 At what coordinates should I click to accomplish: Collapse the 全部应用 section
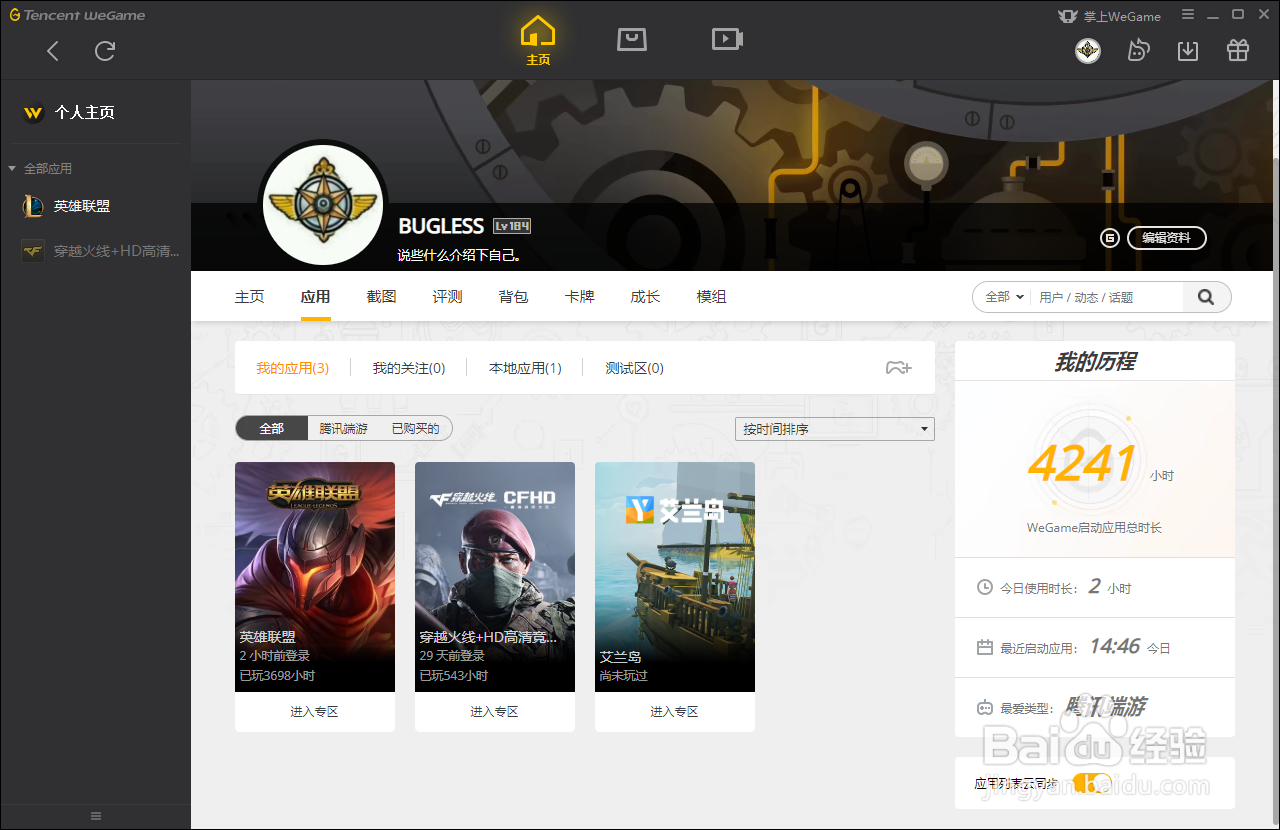tap(41, 169)
